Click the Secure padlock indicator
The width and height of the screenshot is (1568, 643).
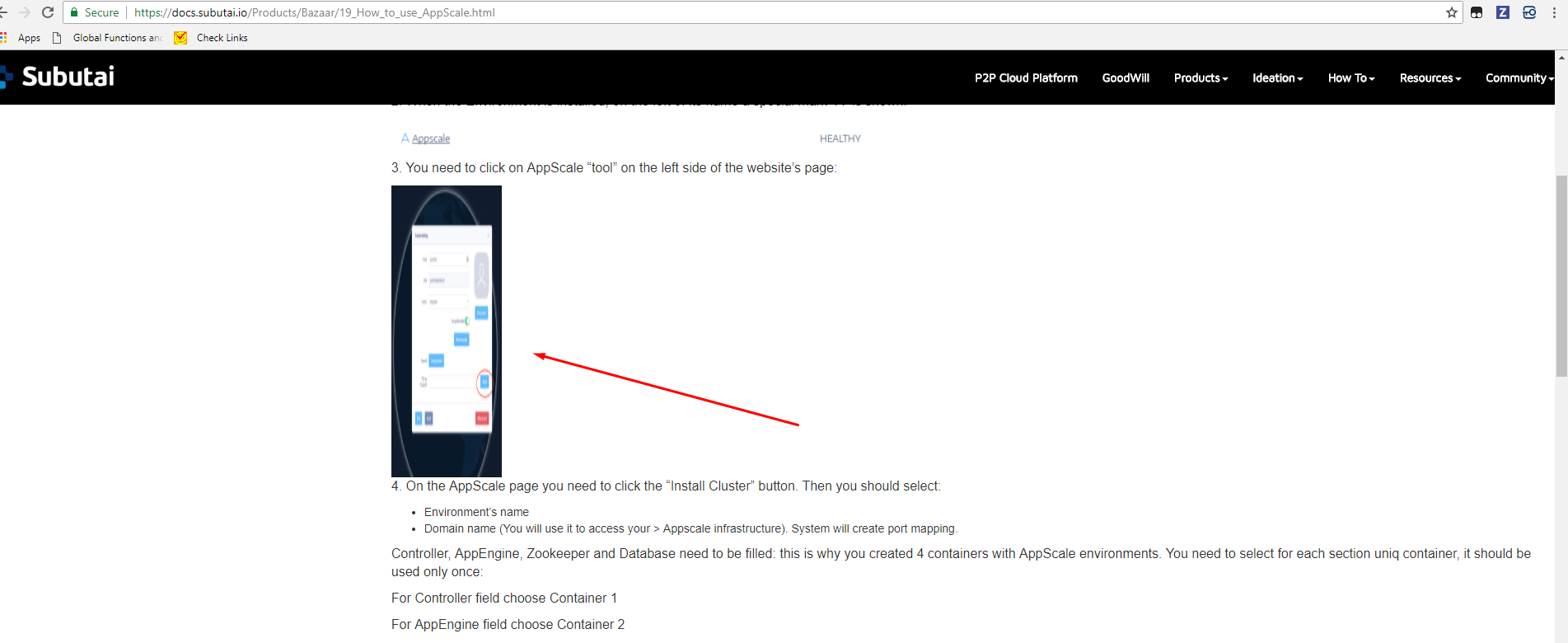(x=95, y=12)
